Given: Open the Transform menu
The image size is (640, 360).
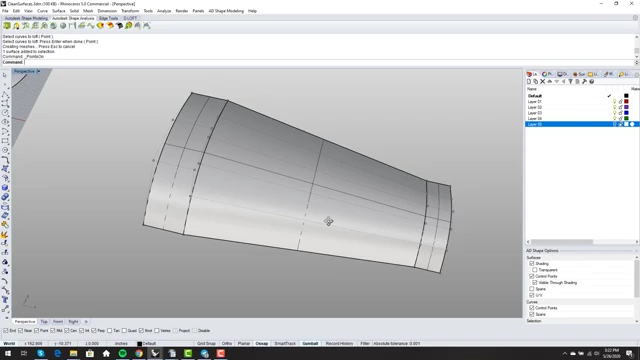Looking at the screenshot, I should pyautogui.click(x=130, y=11).
